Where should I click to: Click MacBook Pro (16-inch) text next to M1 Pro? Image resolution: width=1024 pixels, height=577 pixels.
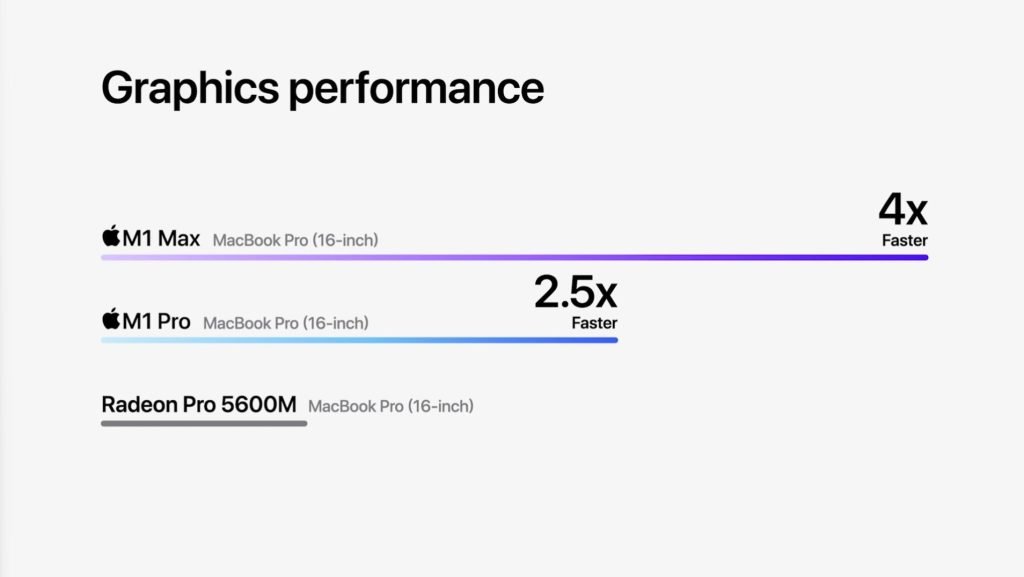point(286,323)
